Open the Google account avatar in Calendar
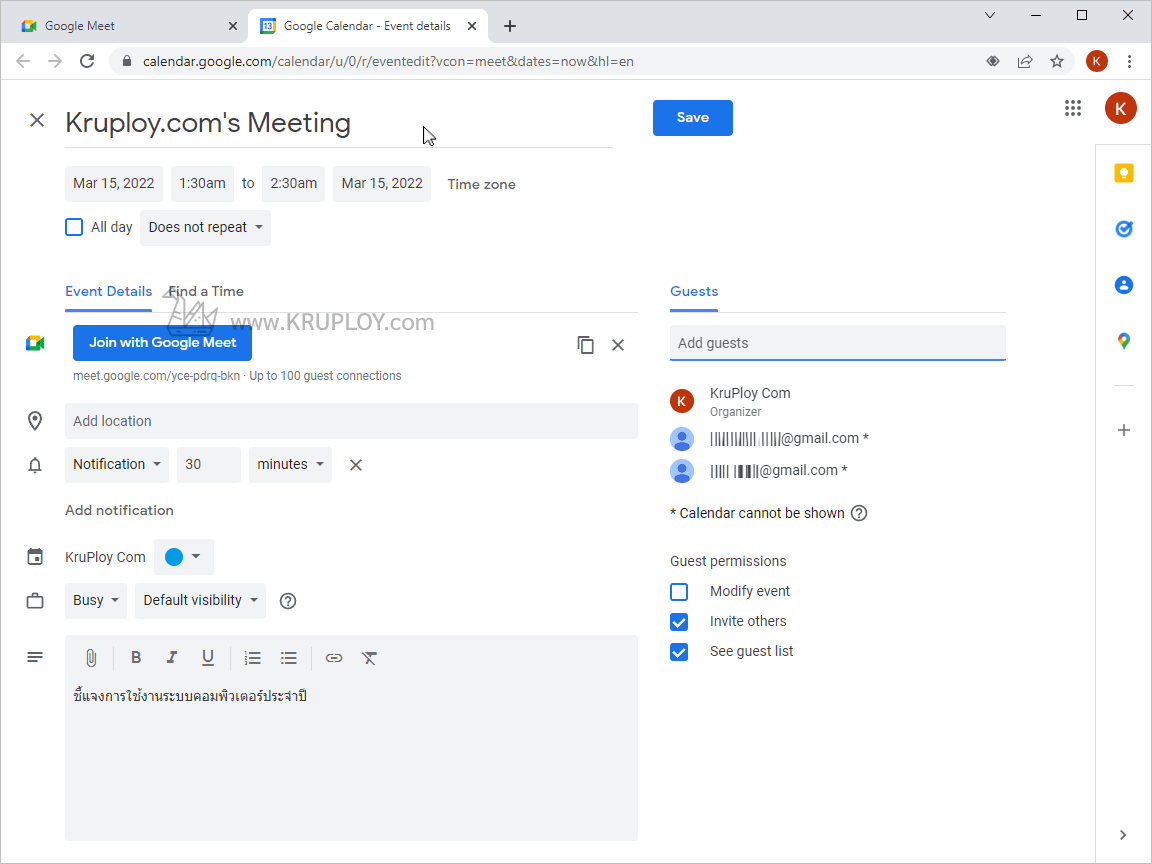Screen dimensions: 1152x864 point(1120,109)
